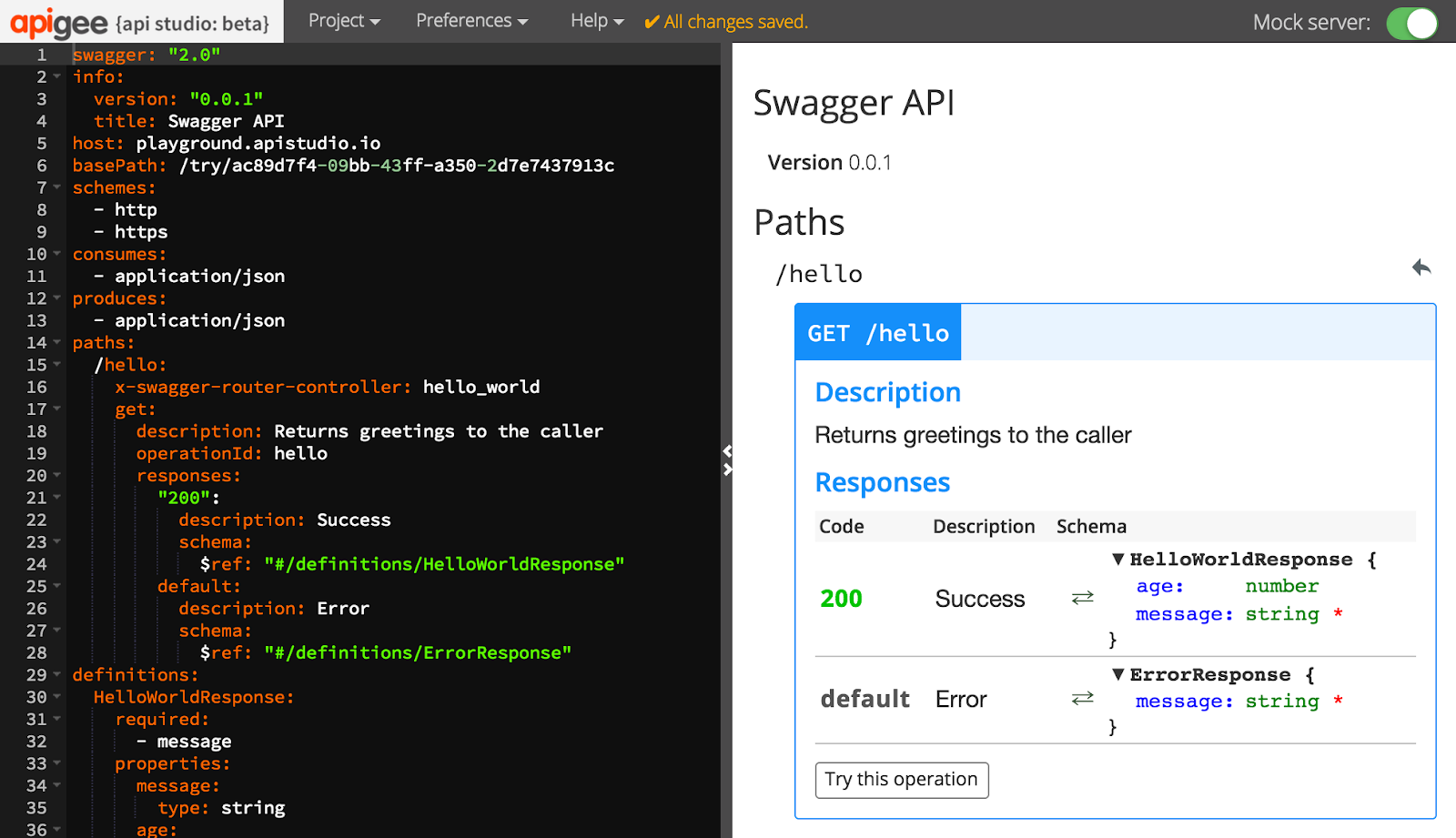The image size is (1456, 838).
Task: Click the GET /hello operation header
Action: (878, 333)
